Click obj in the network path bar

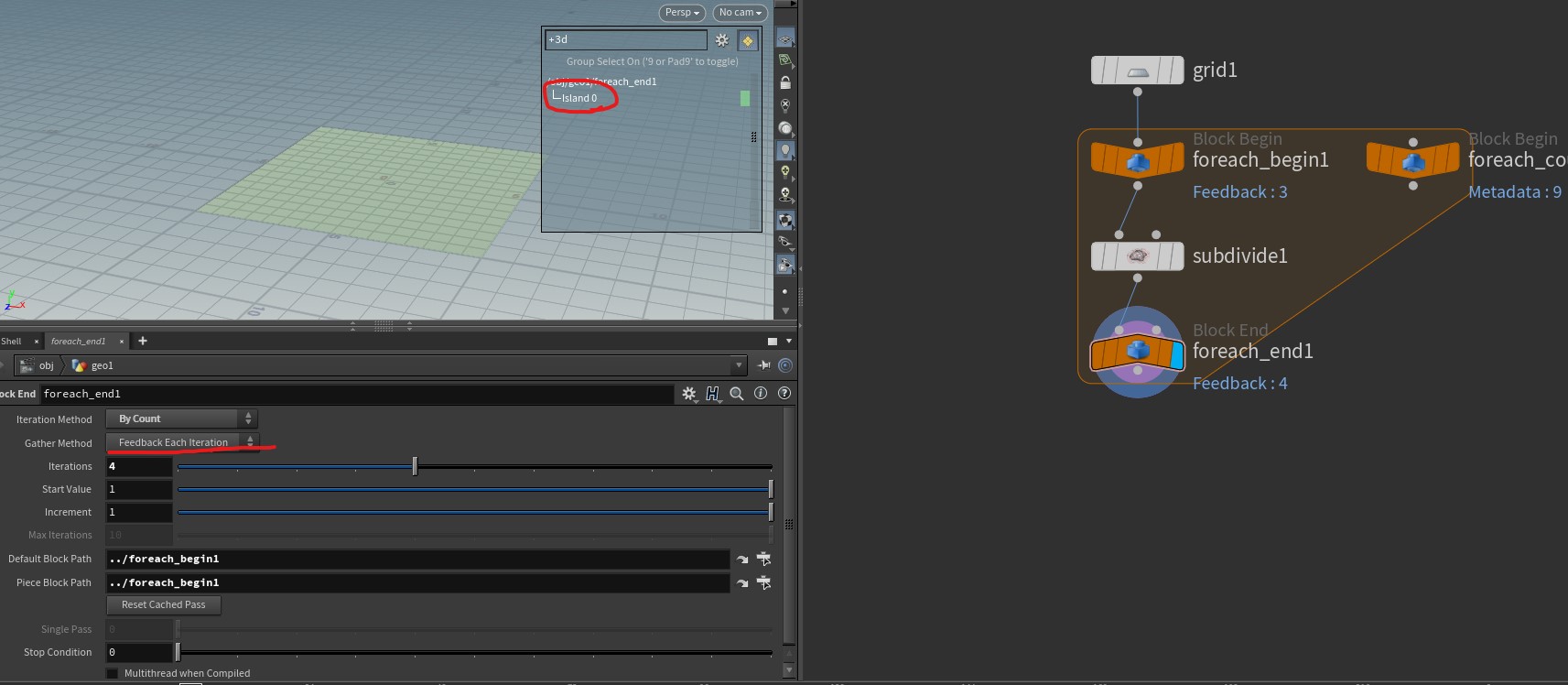pos(47,365)
